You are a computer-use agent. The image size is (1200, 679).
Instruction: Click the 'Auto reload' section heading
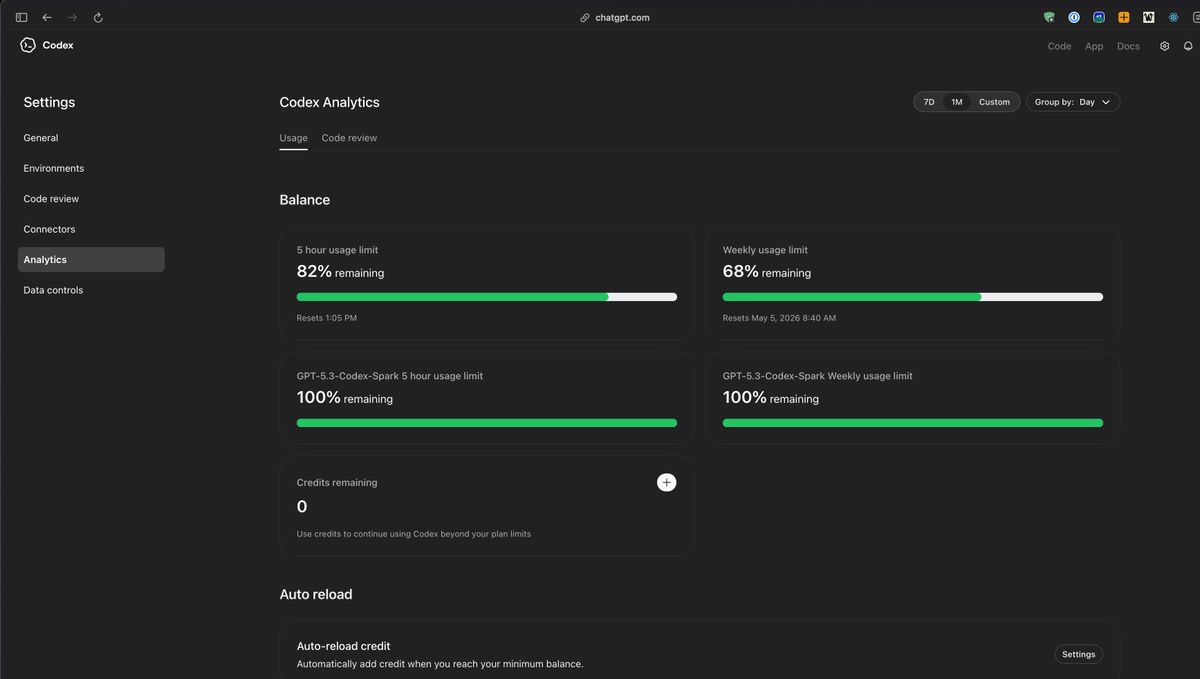[316, 594]
